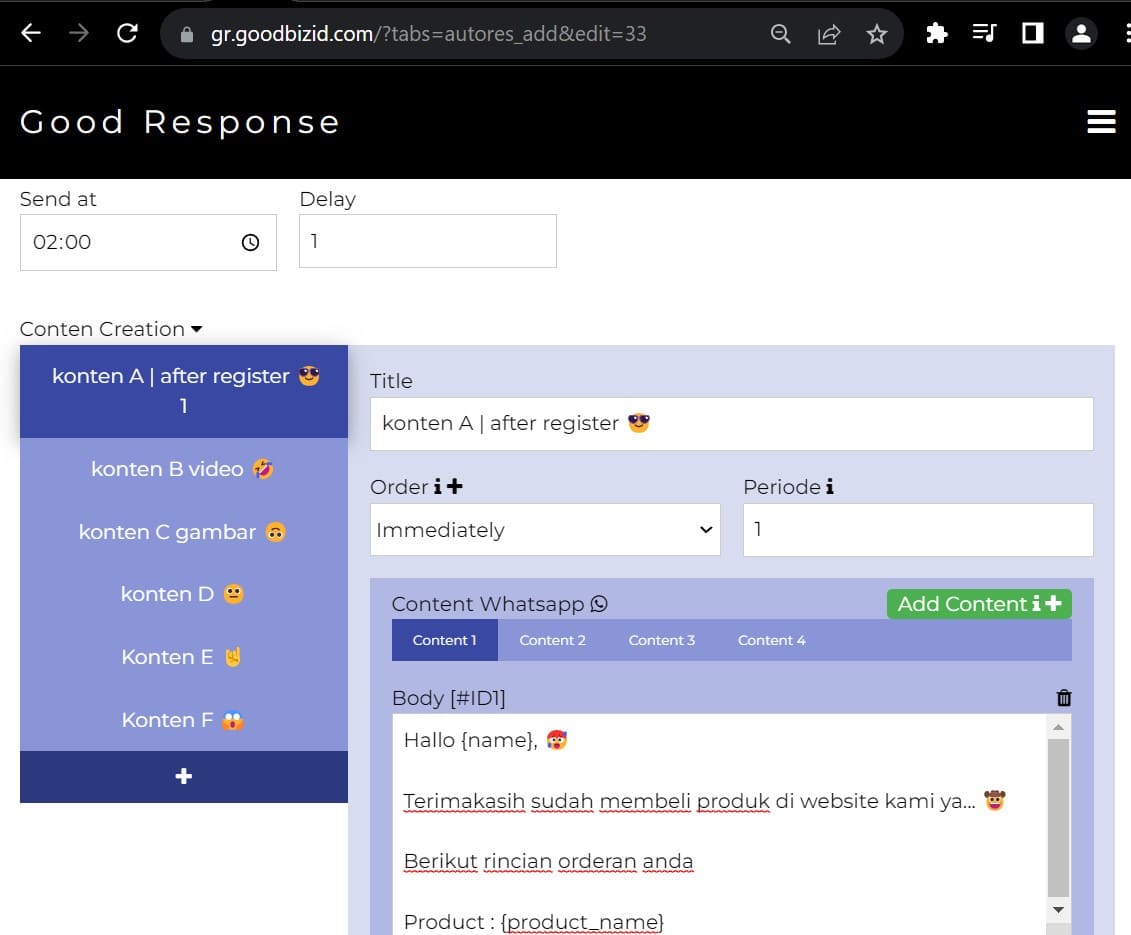Open the Content 4 tab
1131x935 pixels.
[771, 640]
